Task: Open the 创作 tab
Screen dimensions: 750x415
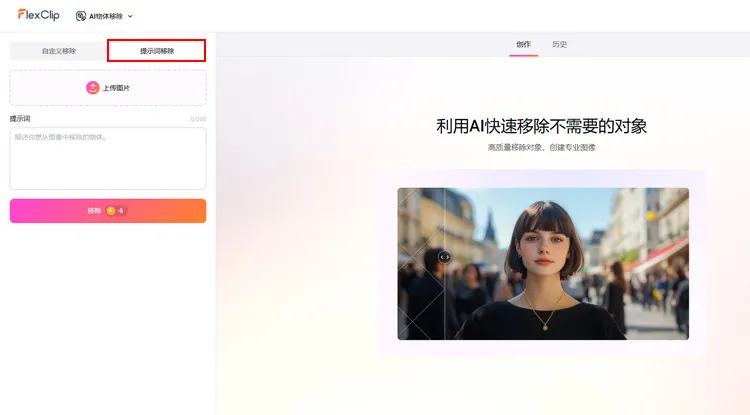Action: coord(523,44)
